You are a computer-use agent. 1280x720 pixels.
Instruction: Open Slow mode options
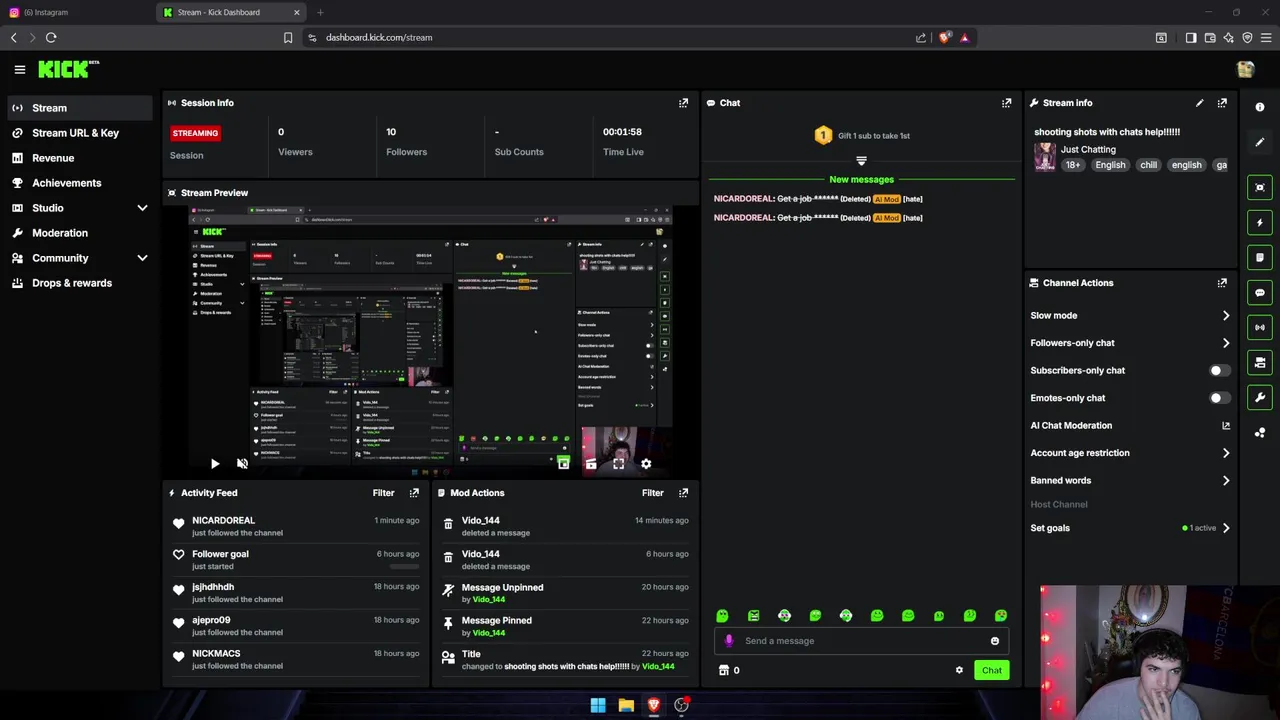click(x=1130, y=316)
